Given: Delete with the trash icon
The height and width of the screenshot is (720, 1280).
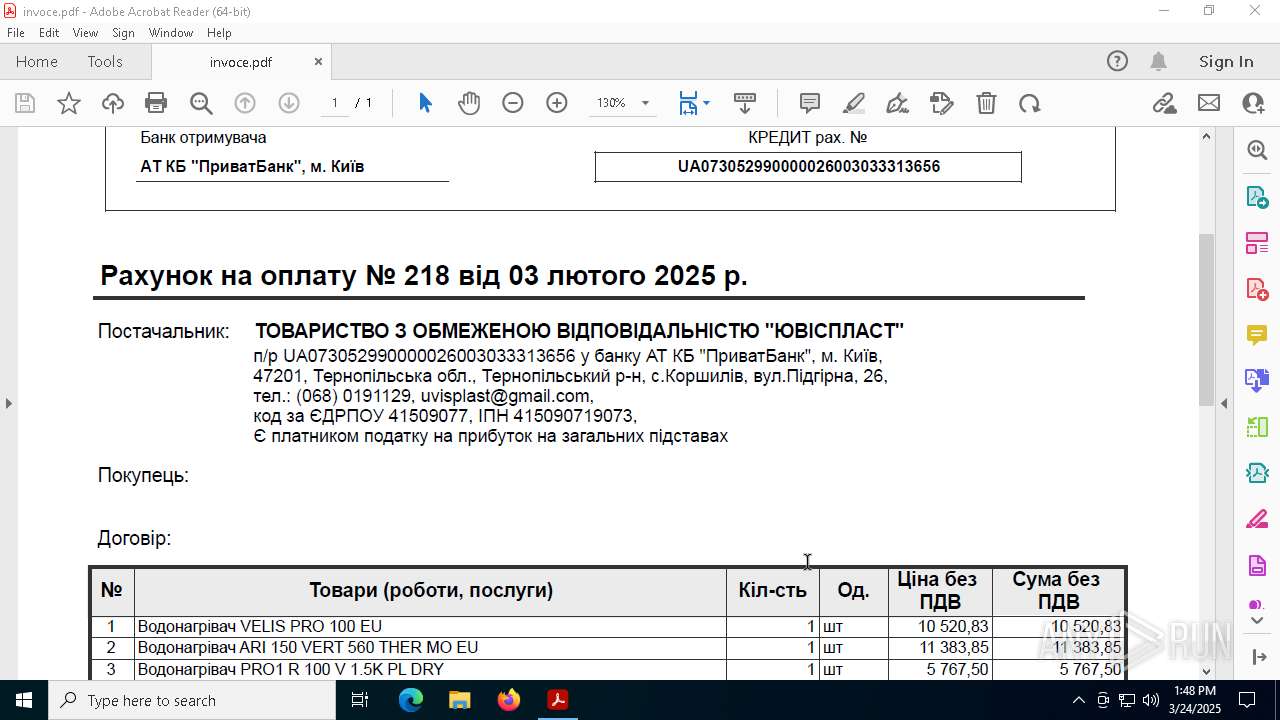Looking at the screenshot, I should click(986, 103).
